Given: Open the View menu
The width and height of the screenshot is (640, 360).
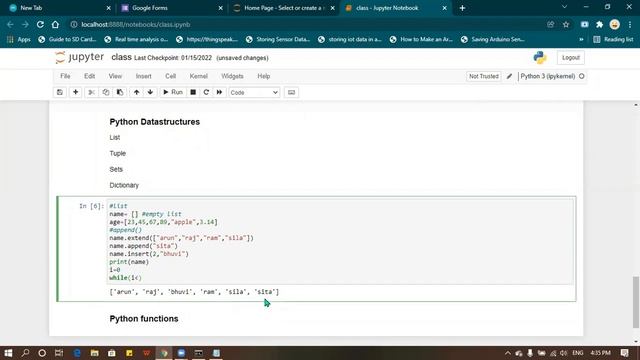Looking at the screenshot, I should (x=115, y=76).
